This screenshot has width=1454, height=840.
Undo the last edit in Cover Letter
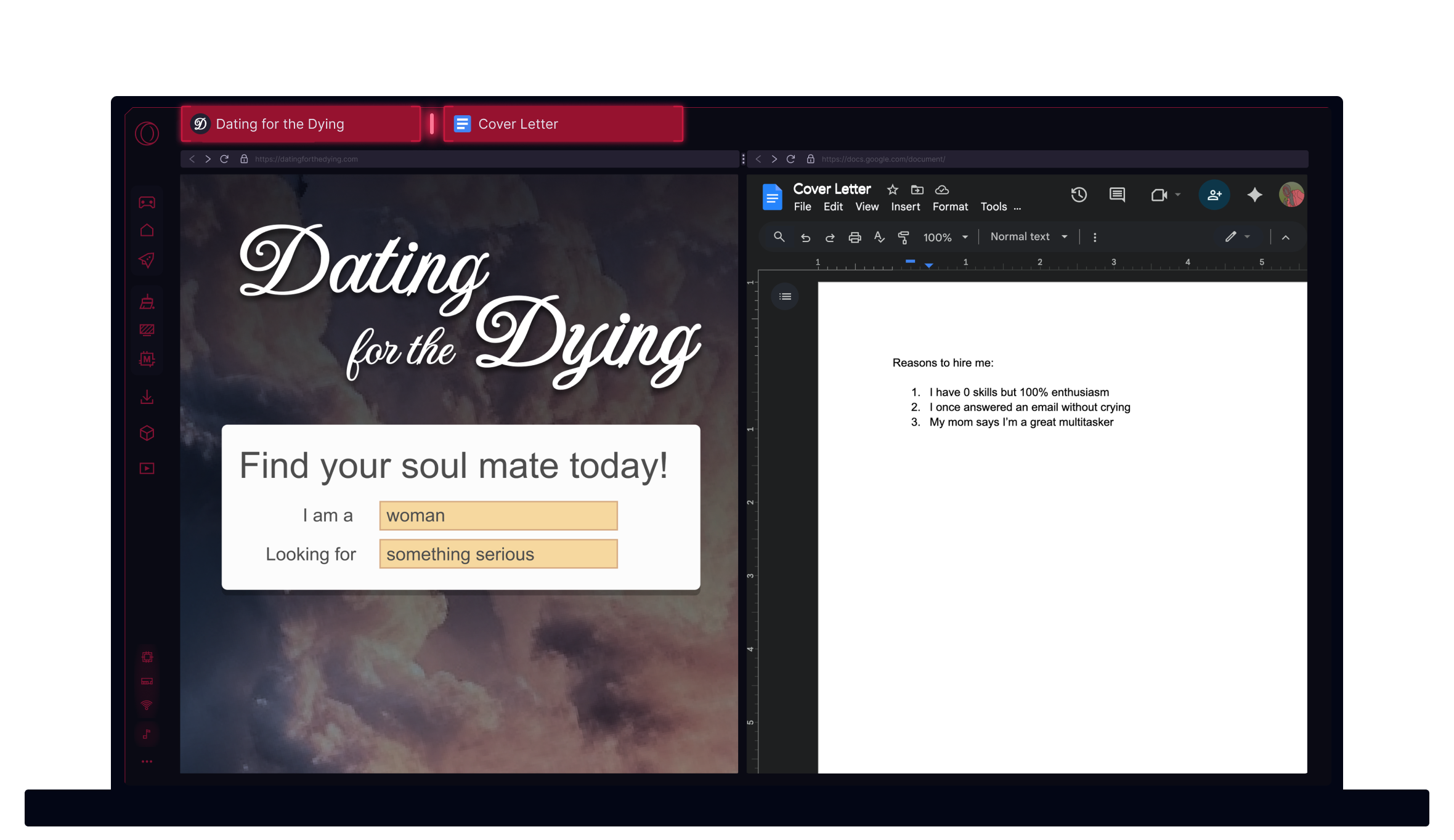(805, 236)
